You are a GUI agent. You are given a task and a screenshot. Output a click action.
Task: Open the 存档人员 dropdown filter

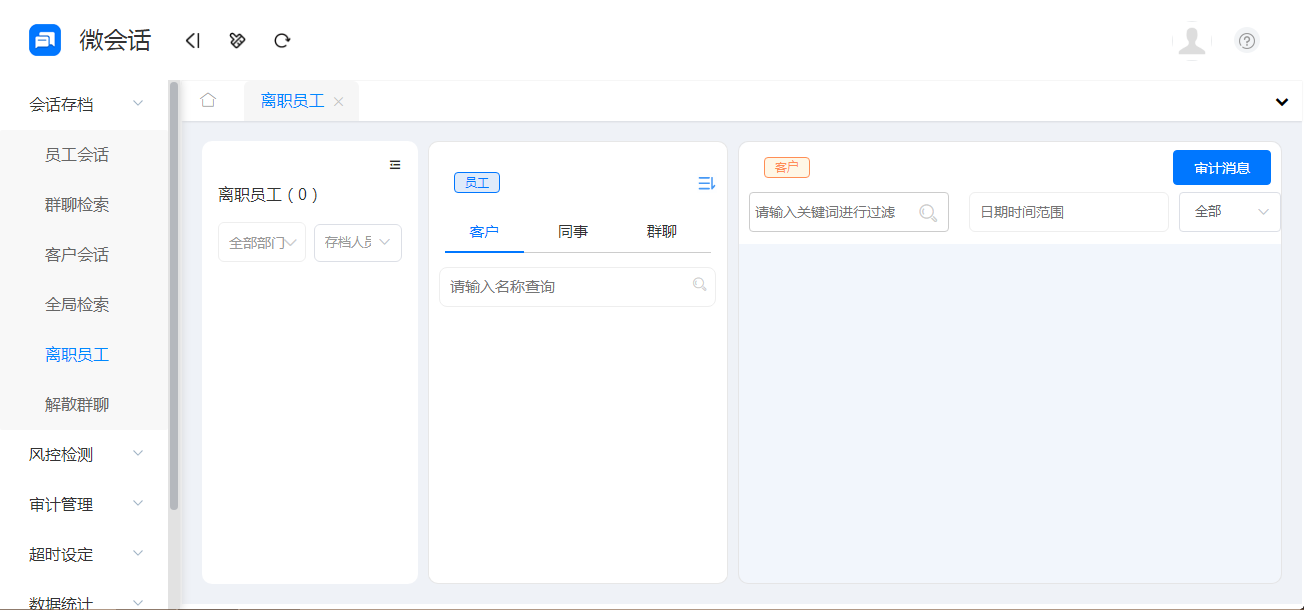pyautogui.click(x=357, y=242)
